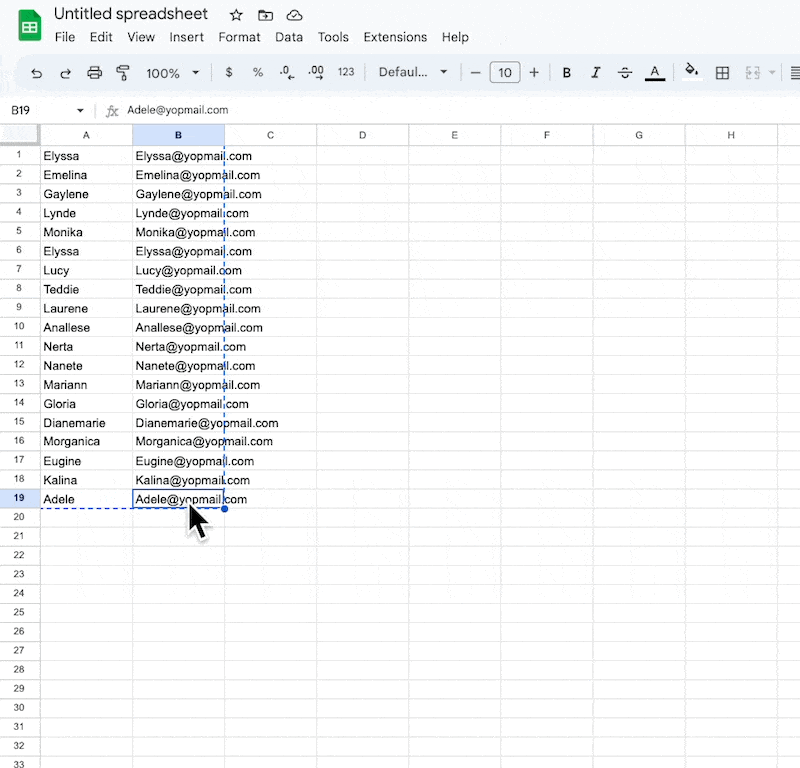Viewport: 800px width, 768px height.
Task: Select cell containing Dianemarie name
Action: point(86,423)
